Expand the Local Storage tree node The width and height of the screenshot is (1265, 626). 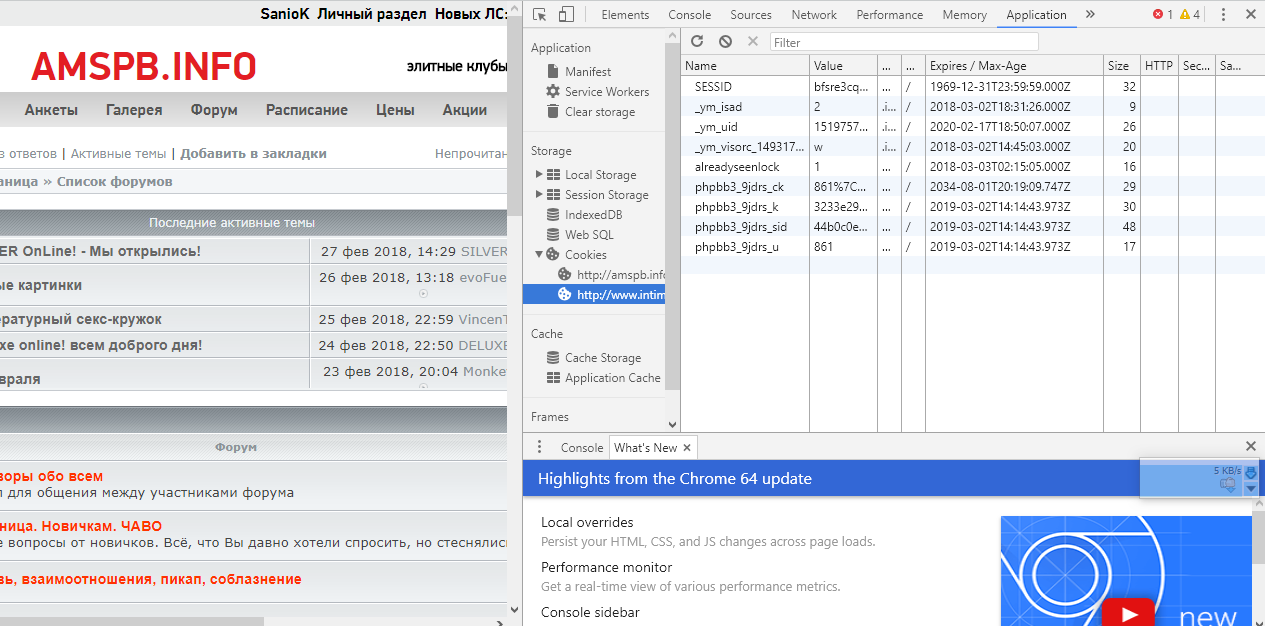[x=540, y=174]
